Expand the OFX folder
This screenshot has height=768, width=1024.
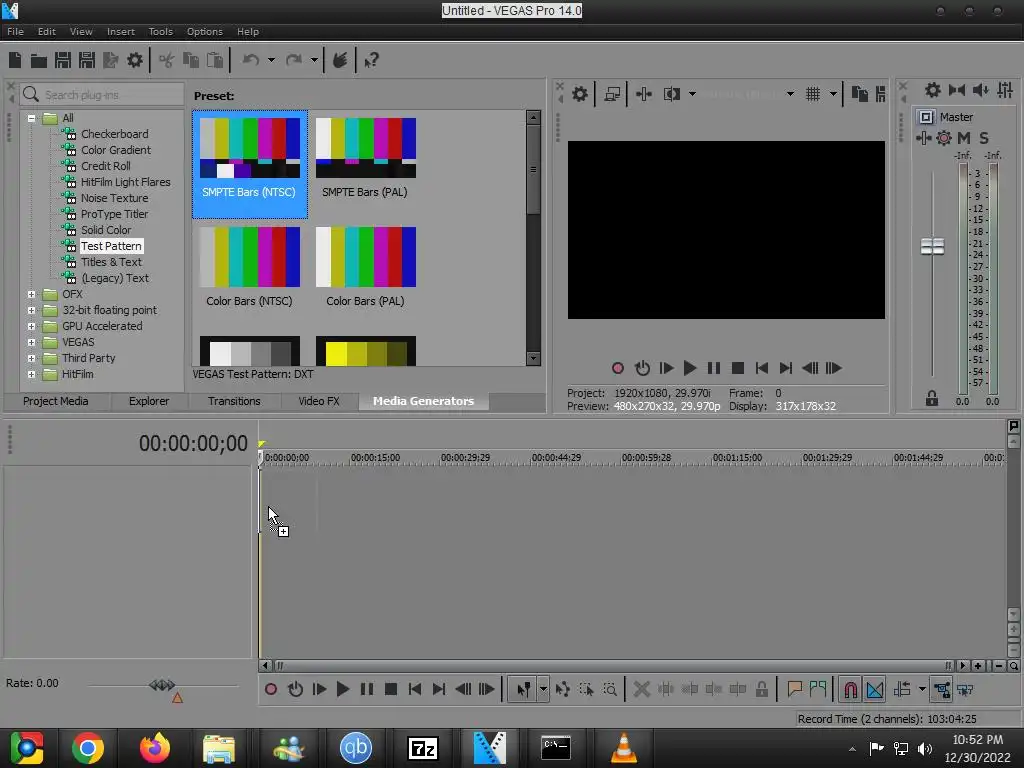point(31,295)
